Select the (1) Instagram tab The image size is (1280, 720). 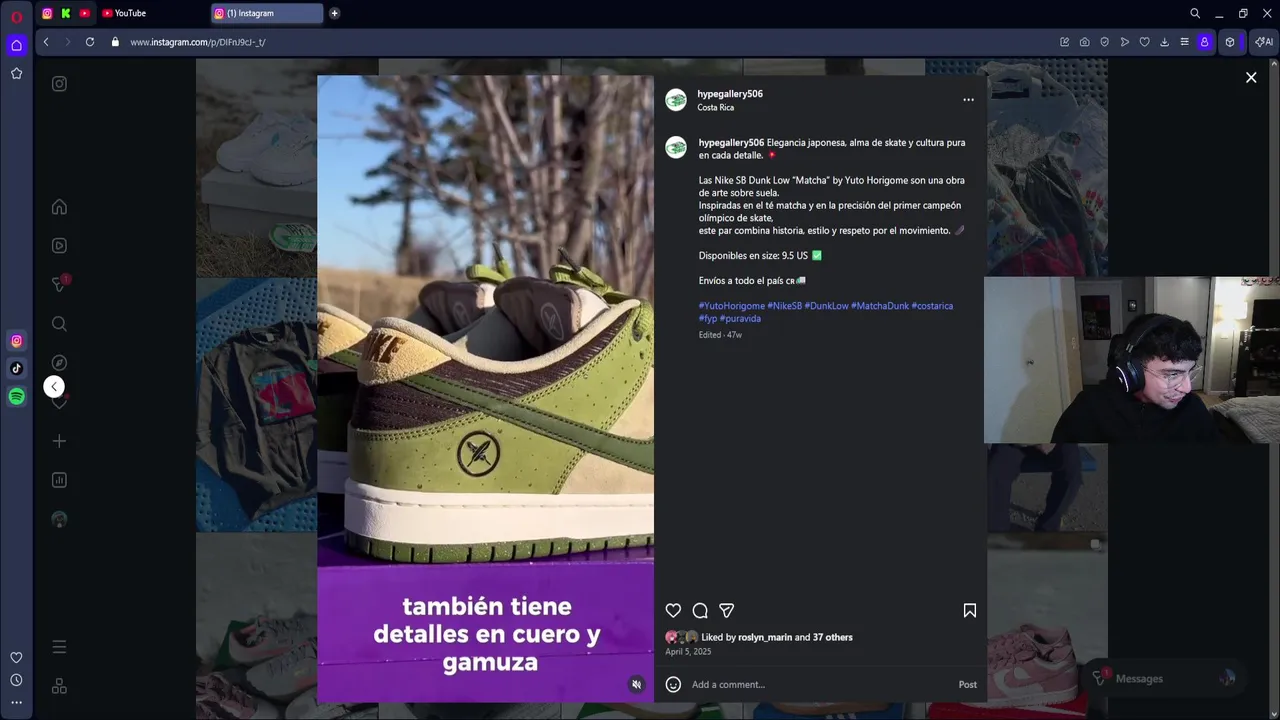click(267, 13)
